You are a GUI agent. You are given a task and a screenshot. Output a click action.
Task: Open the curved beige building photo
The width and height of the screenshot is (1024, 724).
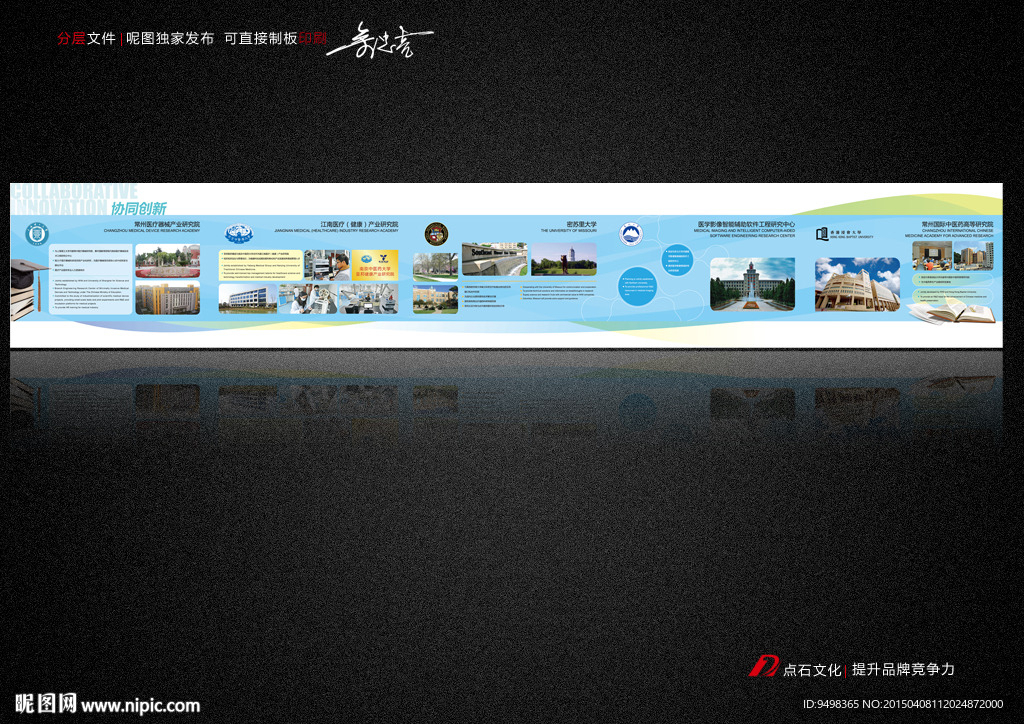[857, 284]
